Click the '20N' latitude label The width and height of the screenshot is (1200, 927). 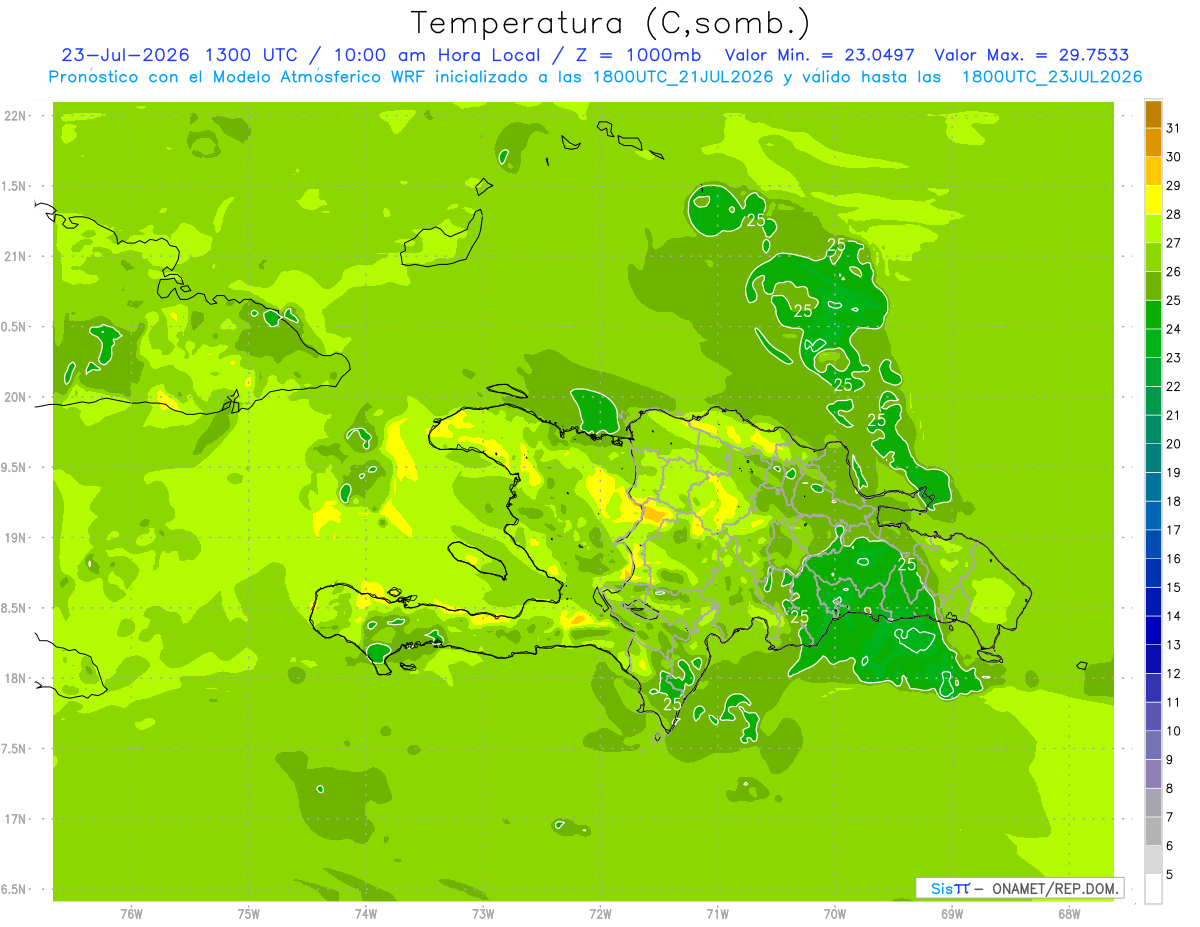[15, 397]
